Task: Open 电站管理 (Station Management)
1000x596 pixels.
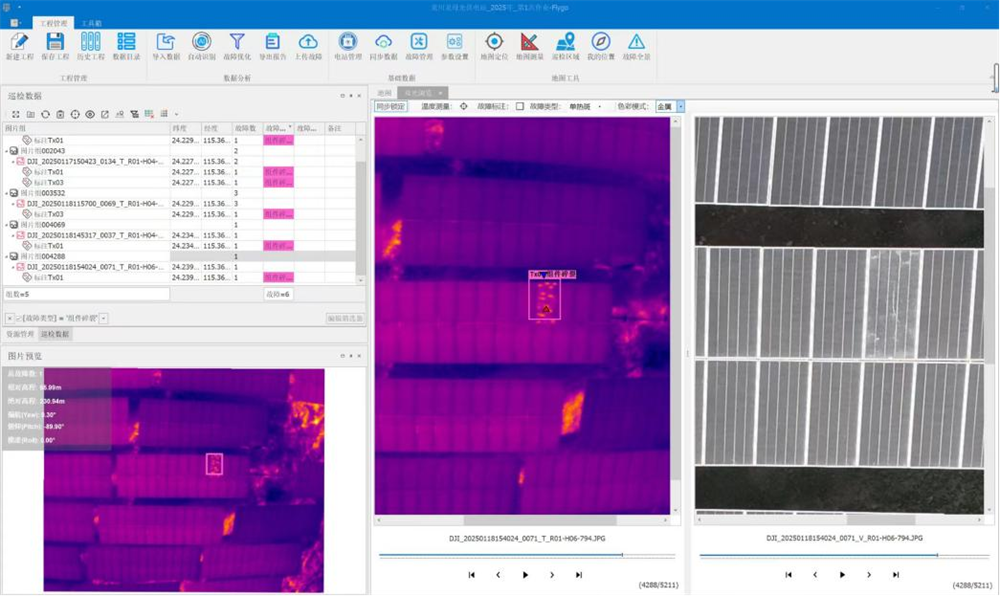Action: [x=347, y=42]
